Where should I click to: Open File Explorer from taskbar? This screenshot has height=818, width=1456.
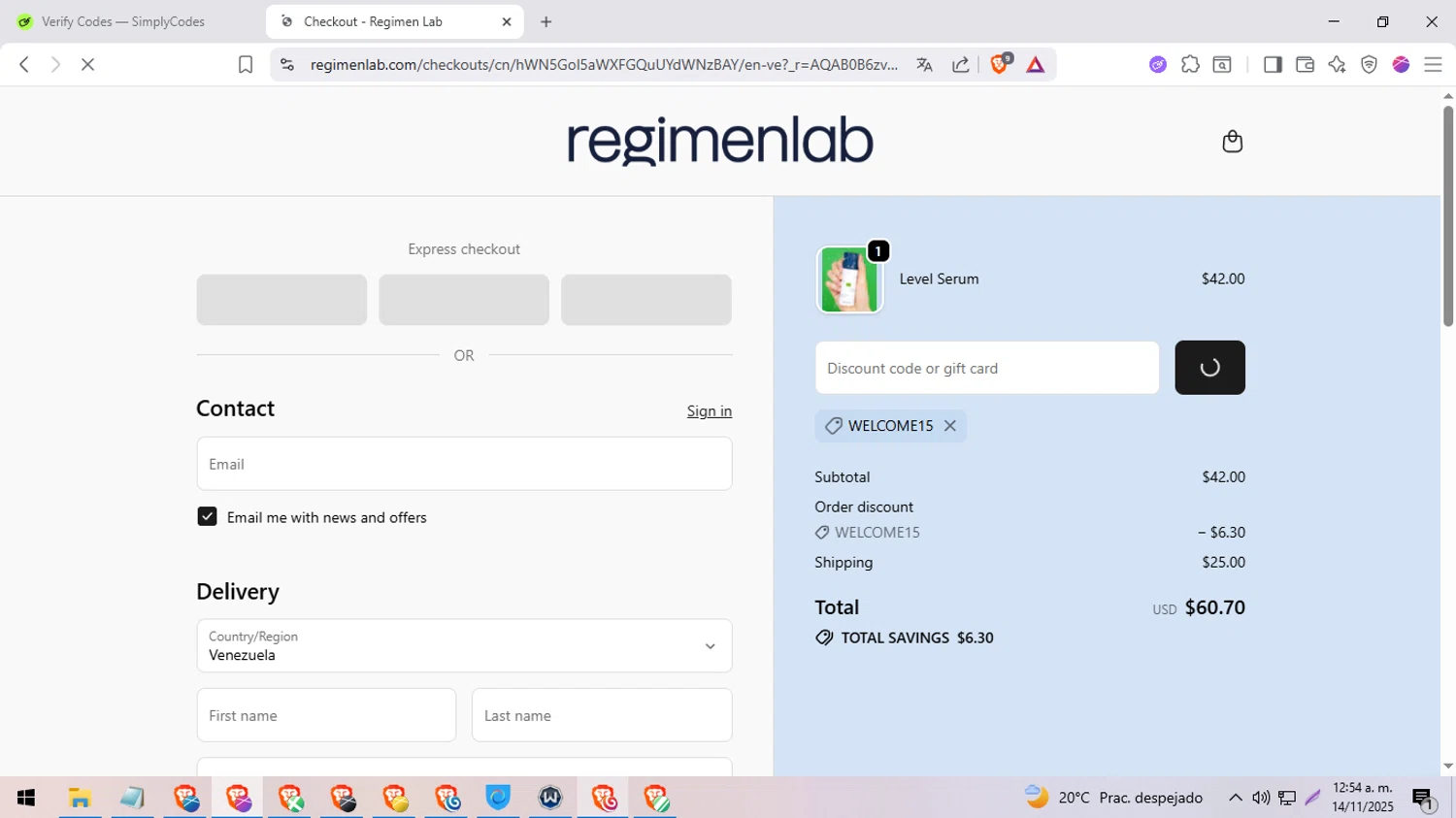point(80,798)
